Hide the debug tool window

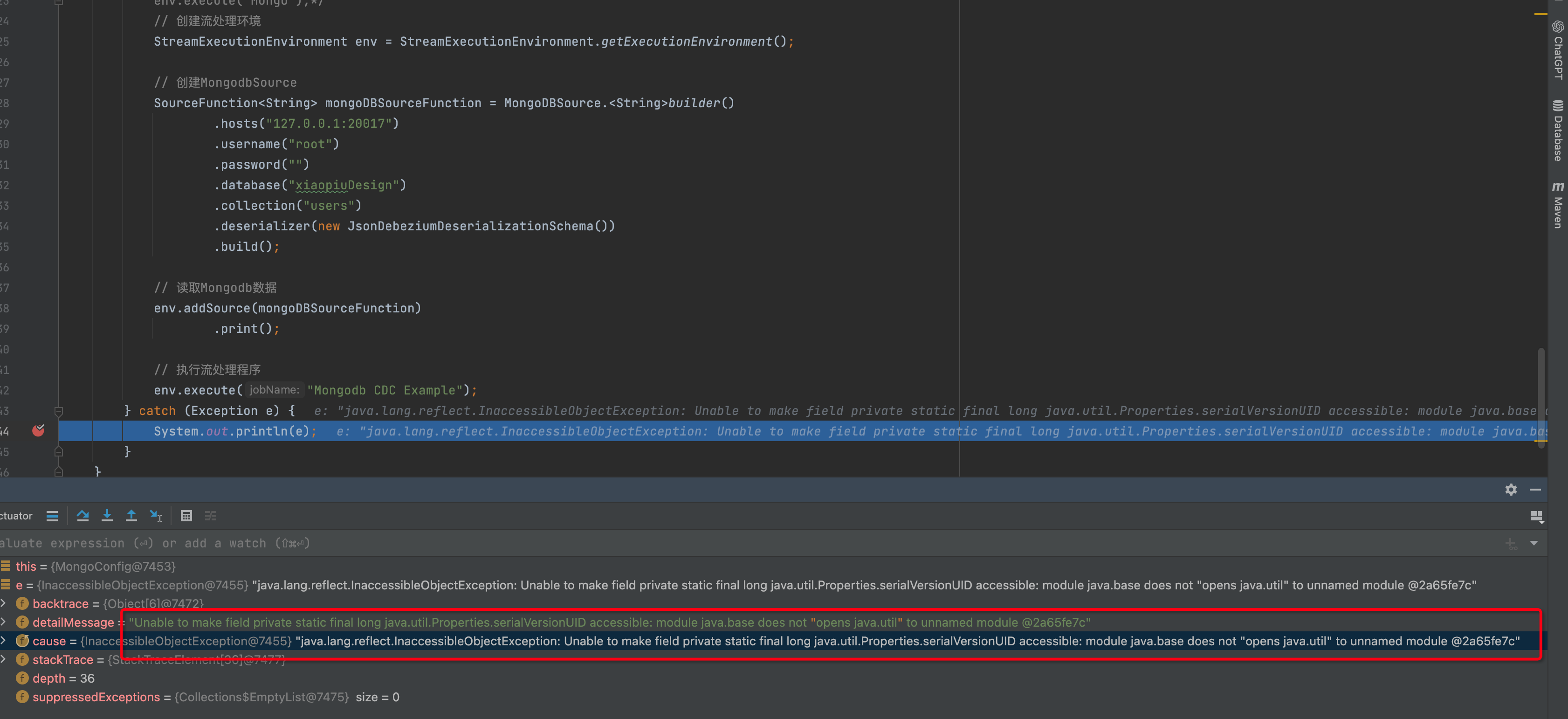[1535, 490]
